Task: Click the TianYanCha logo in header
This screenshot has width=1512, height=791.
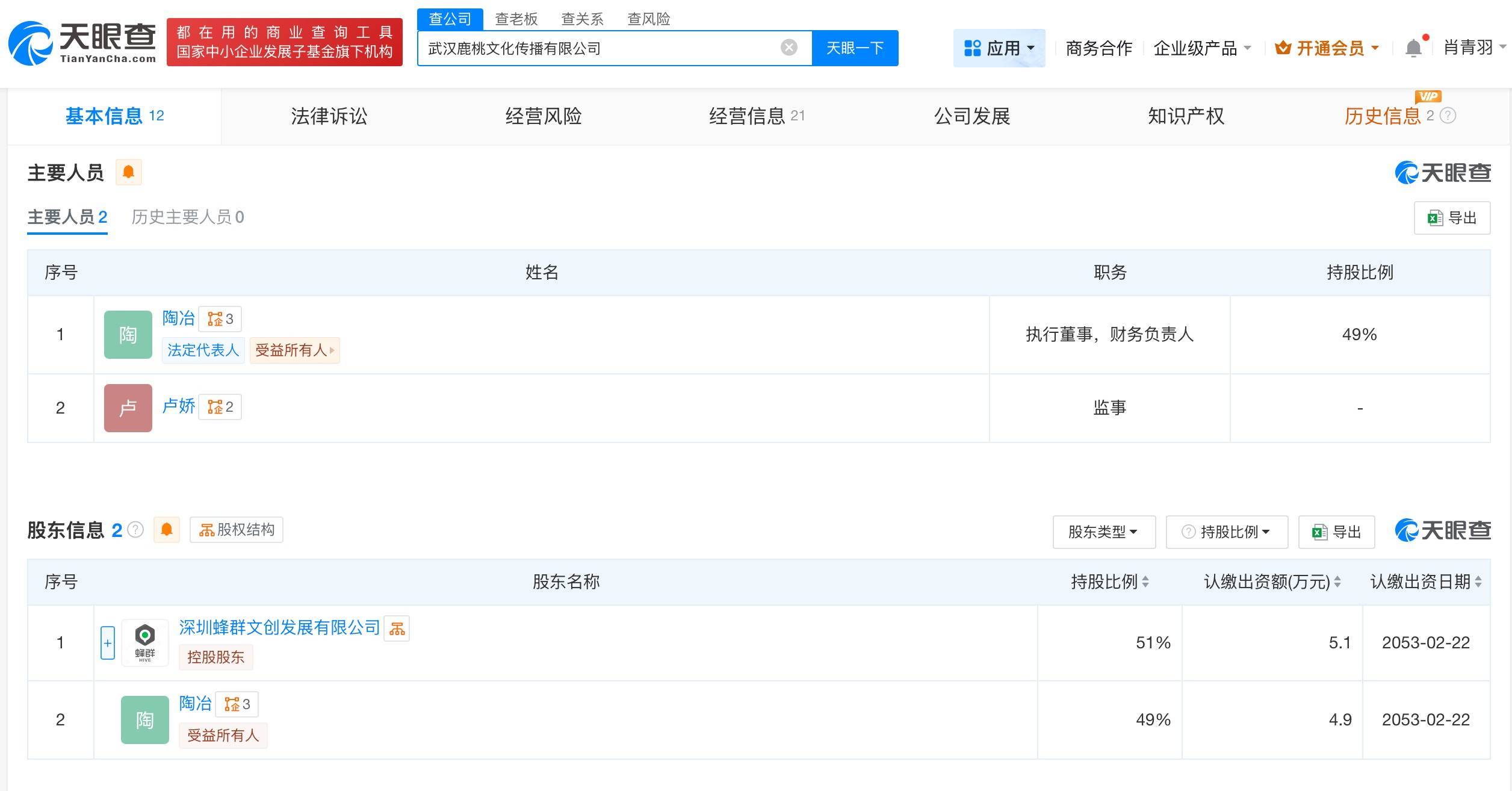Action: point(82,43)
